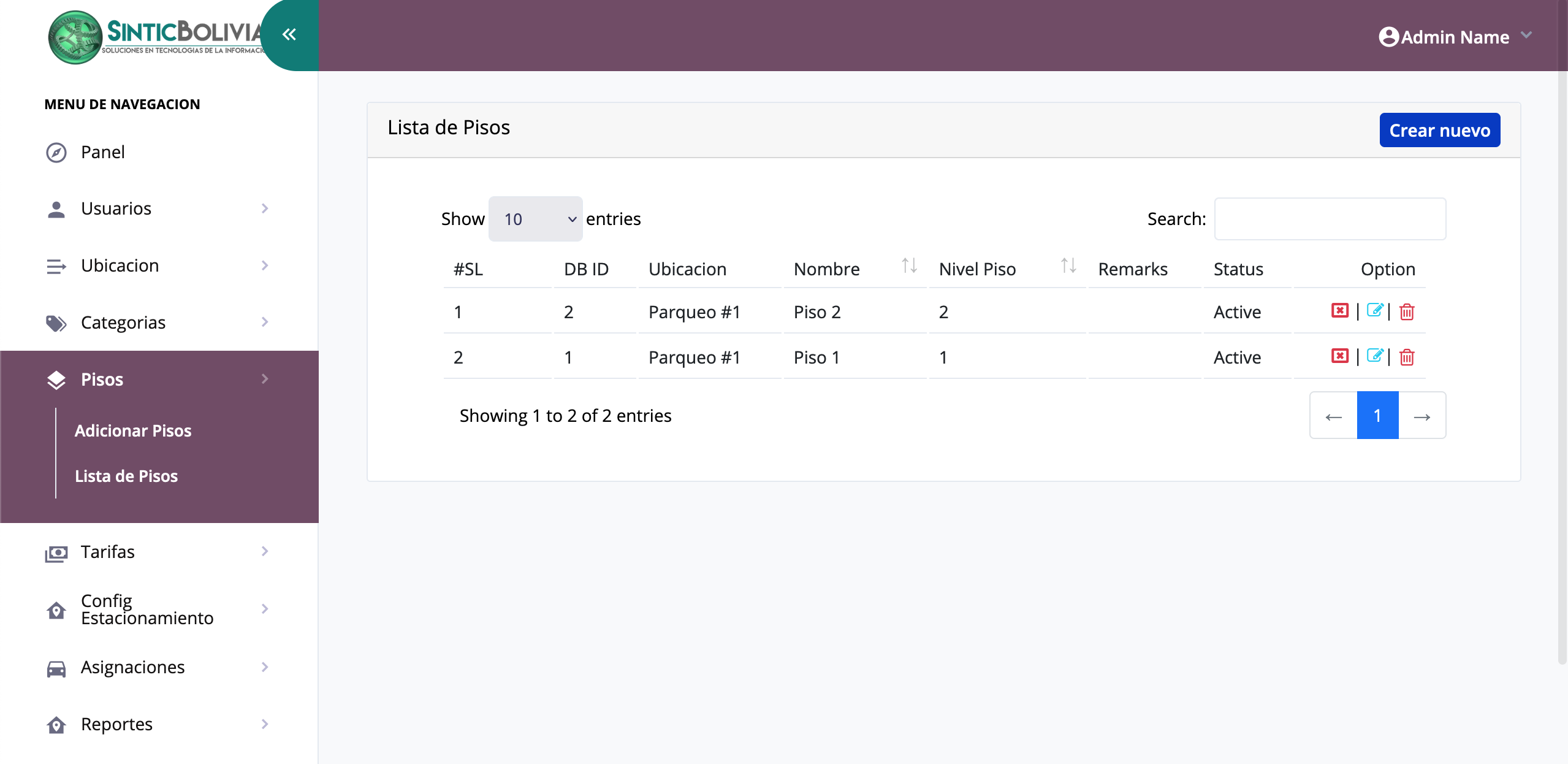Toggle status icon for Piso 1 row
Image resolution: width=1568 pixels, height=764 pixels.
point(1340,356)
